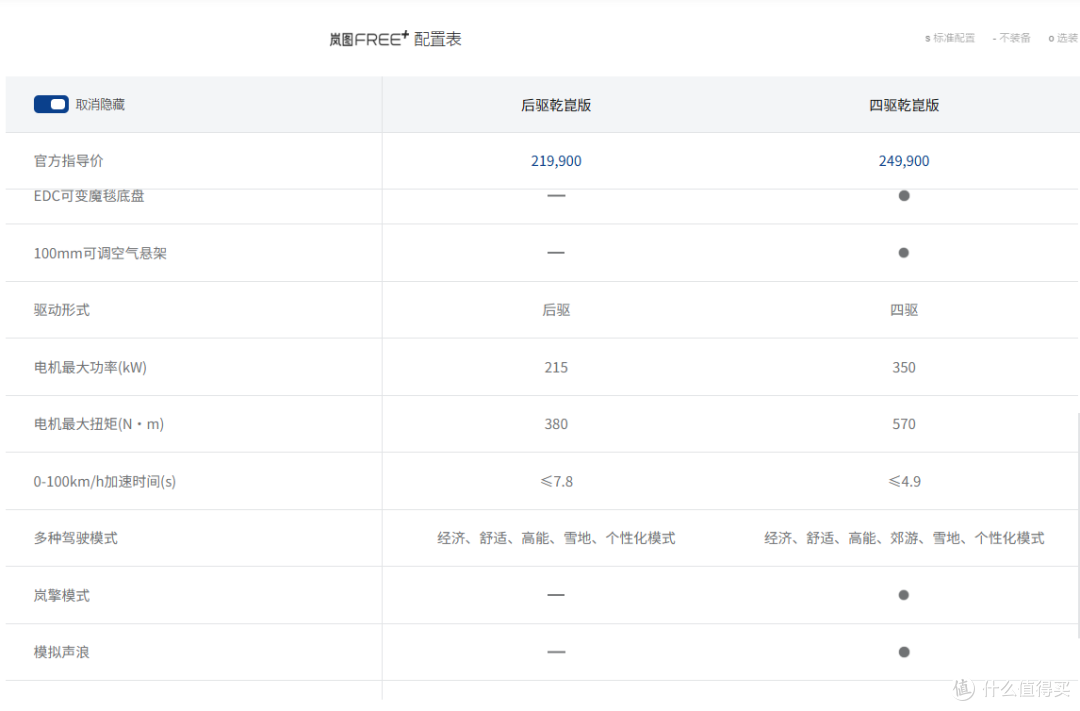Click the 标准配置 legend entry
This screenshot has width=1080, height=711.
(949, 38)
